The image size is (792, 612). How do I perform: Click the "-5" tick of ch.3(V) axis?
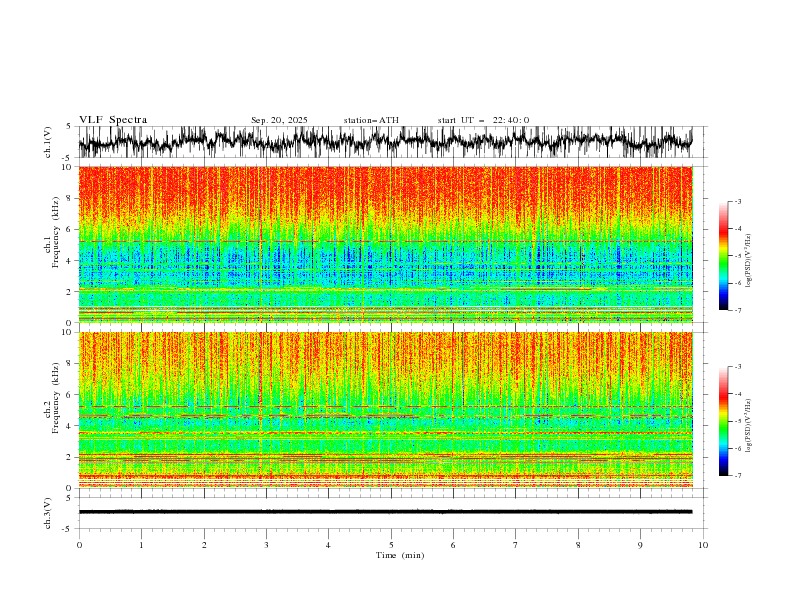point(68,529)
